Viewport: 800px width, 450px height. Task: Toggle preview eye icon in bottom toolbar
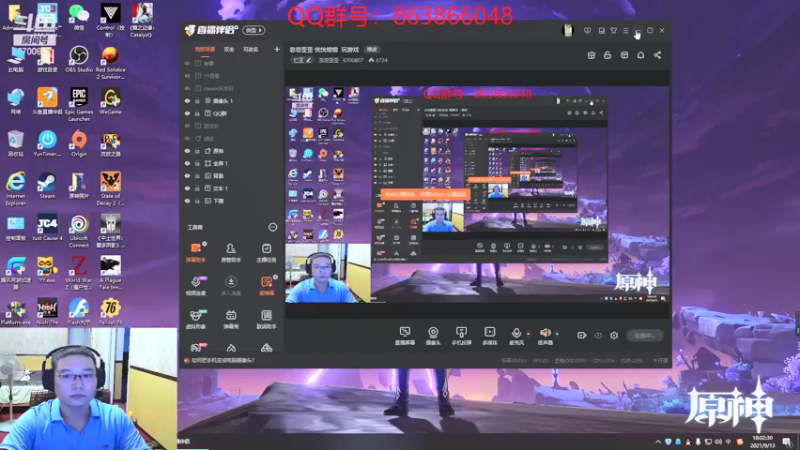(x=598, y=335)
